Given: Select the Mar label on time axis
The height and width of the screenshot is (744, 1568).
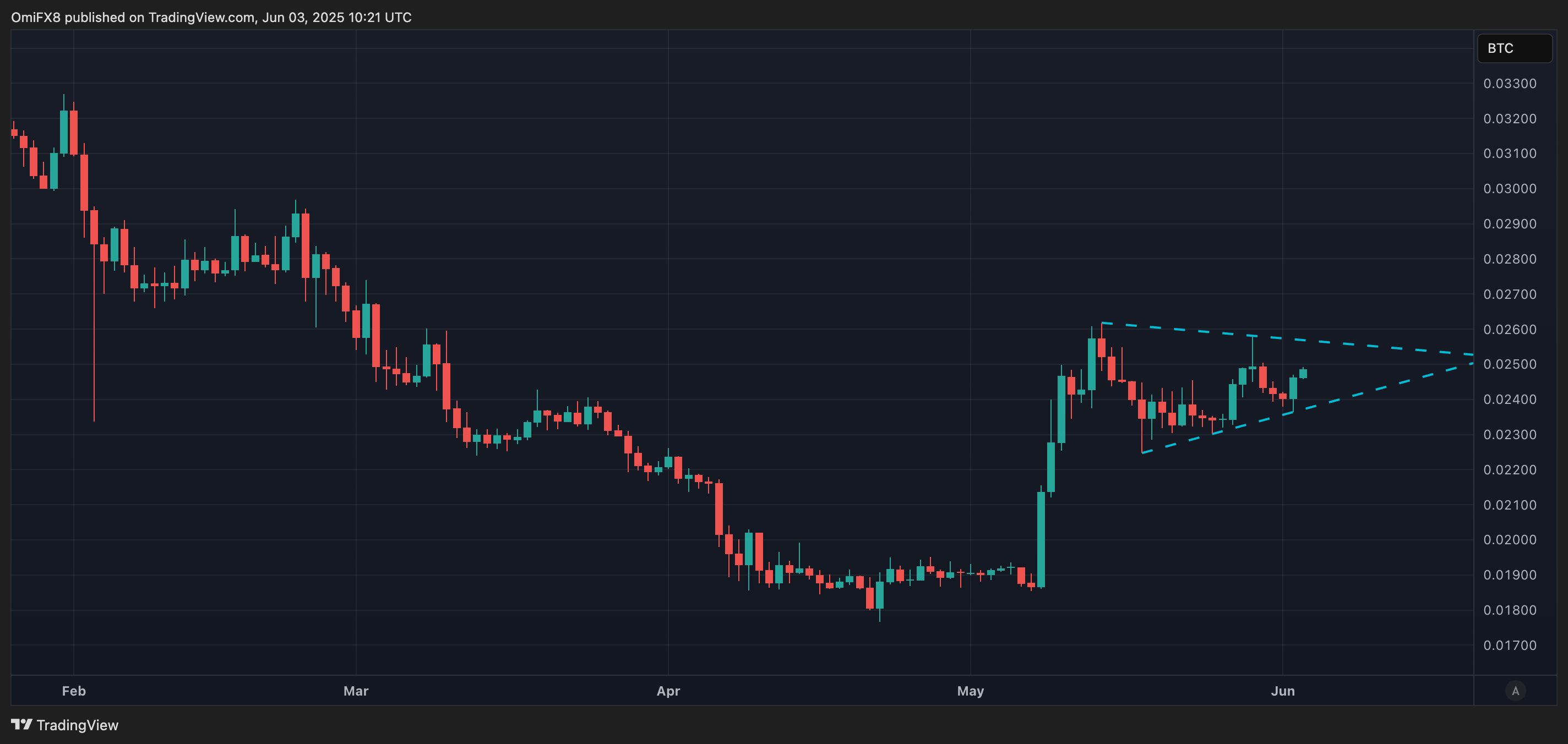Looking at the screenshot, I should tap(356, 691).
